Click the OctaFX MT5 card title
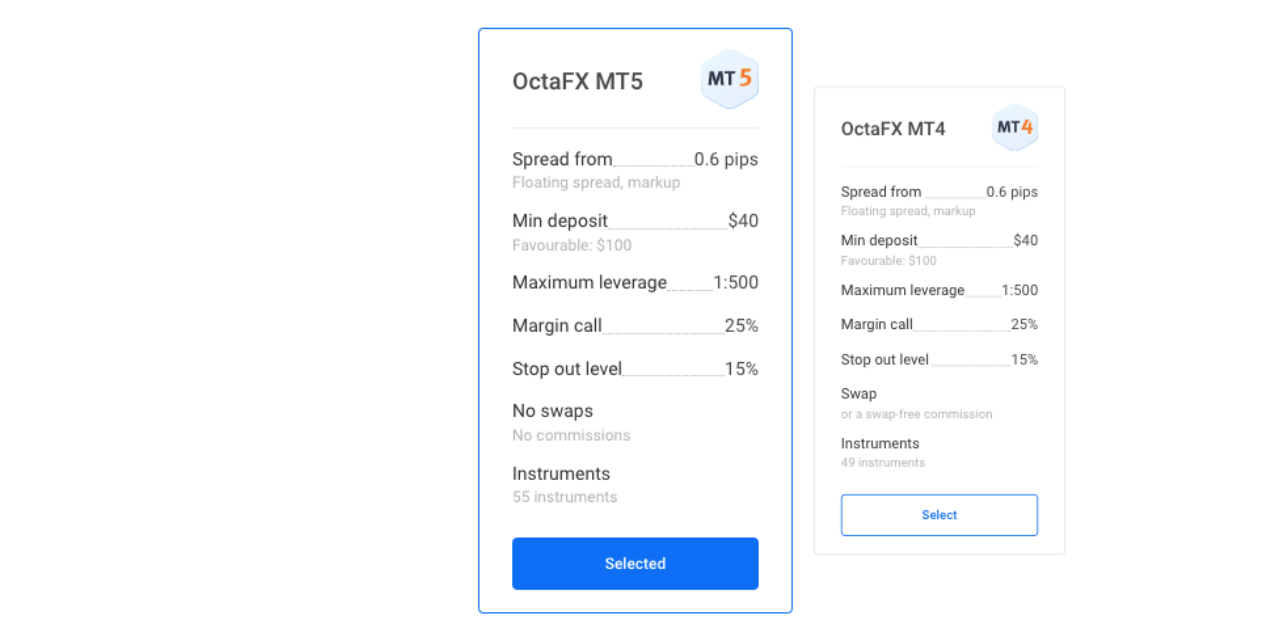The width and height of the screenshot is (1284, 623). point(578,82)
